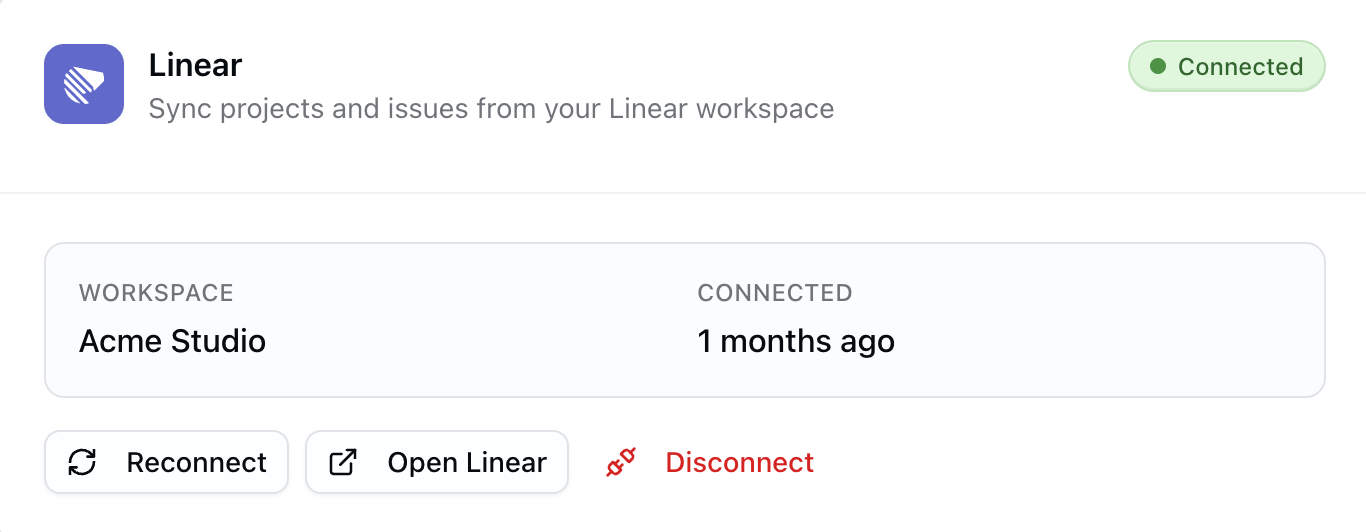Screen dimensions: 1366x532
Task: Select the Linear integration title
Action: (196, 66)
